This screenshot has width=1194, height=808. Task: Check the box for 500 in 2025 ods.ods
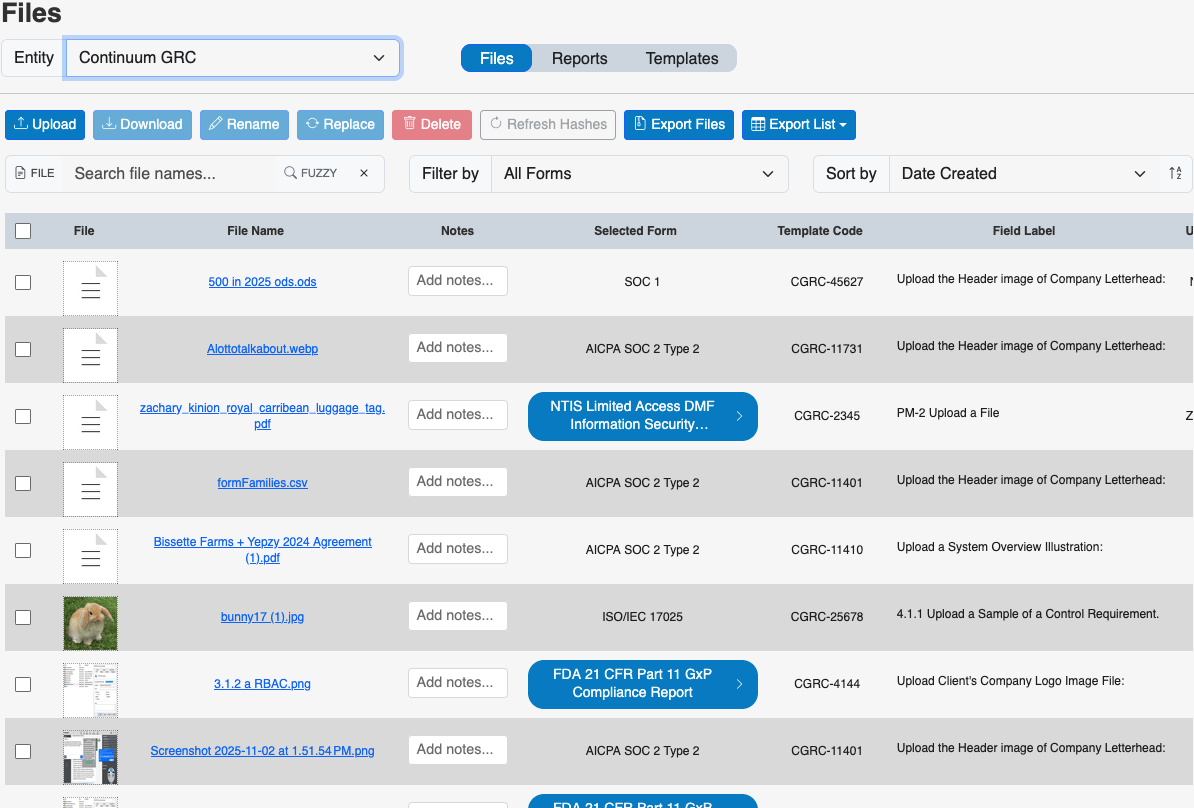pos(23,282)
